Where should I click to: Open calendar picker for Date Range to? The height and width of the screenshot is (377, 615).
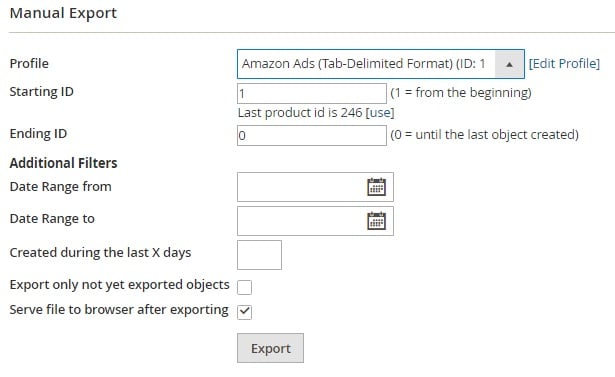pyautogui.click(x=376, y=221)
